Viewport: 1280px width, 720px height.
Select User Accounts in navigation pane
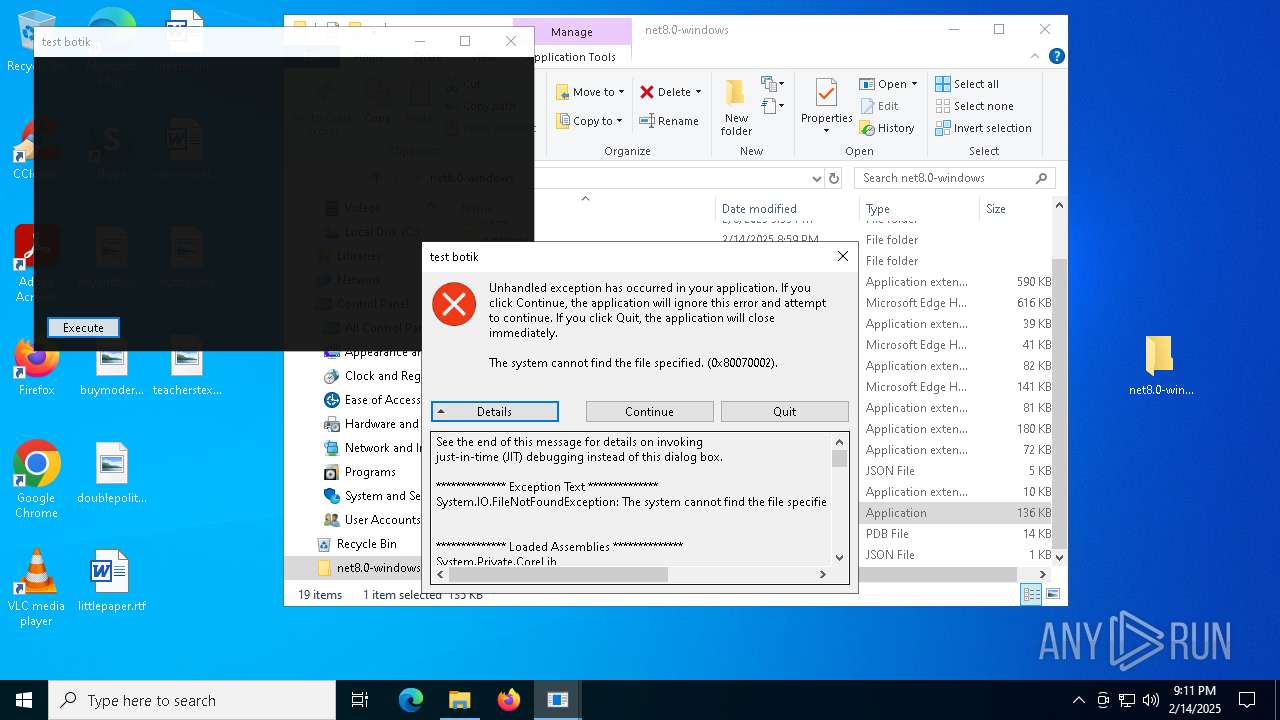tap(372, 520)
